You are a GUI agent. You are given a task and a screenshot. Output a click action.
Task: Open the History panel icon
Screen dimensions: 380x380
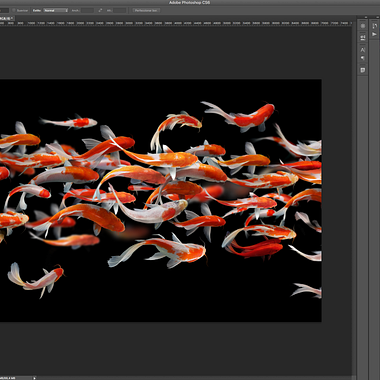(x=374, y=26)
